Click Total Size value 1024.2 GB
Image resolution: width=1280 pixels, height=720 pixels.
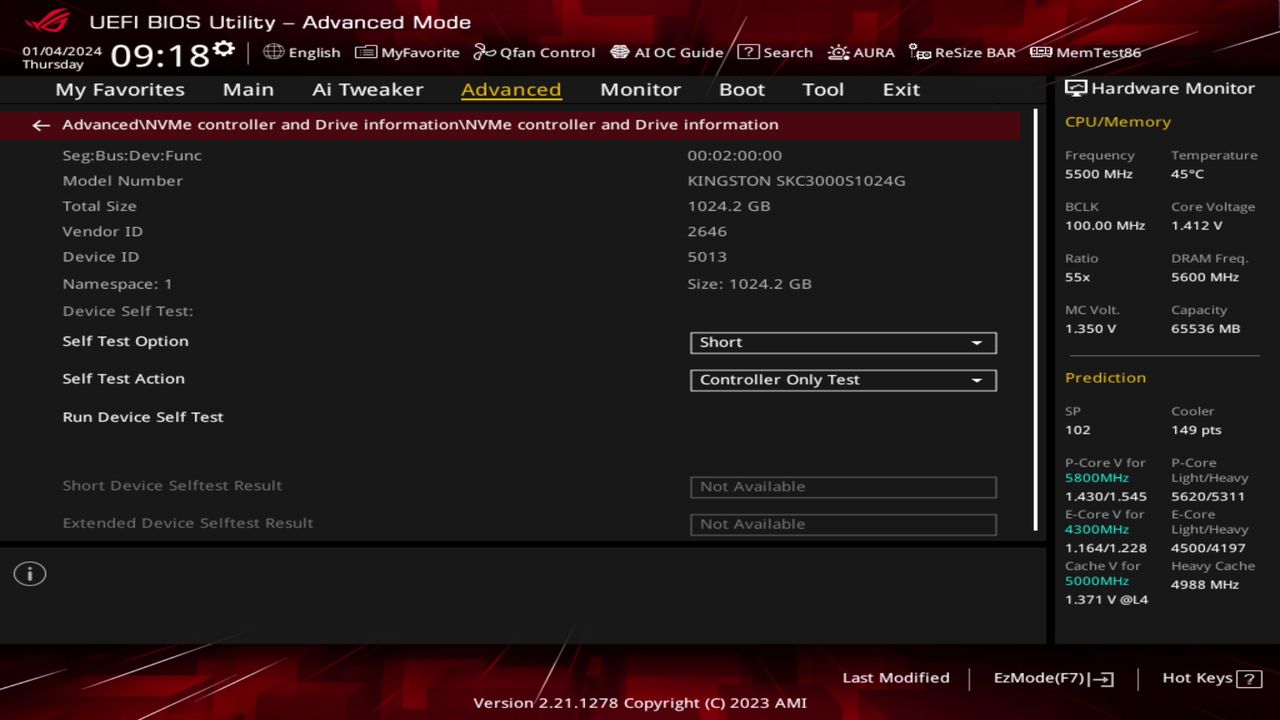[x=728, y=206]
